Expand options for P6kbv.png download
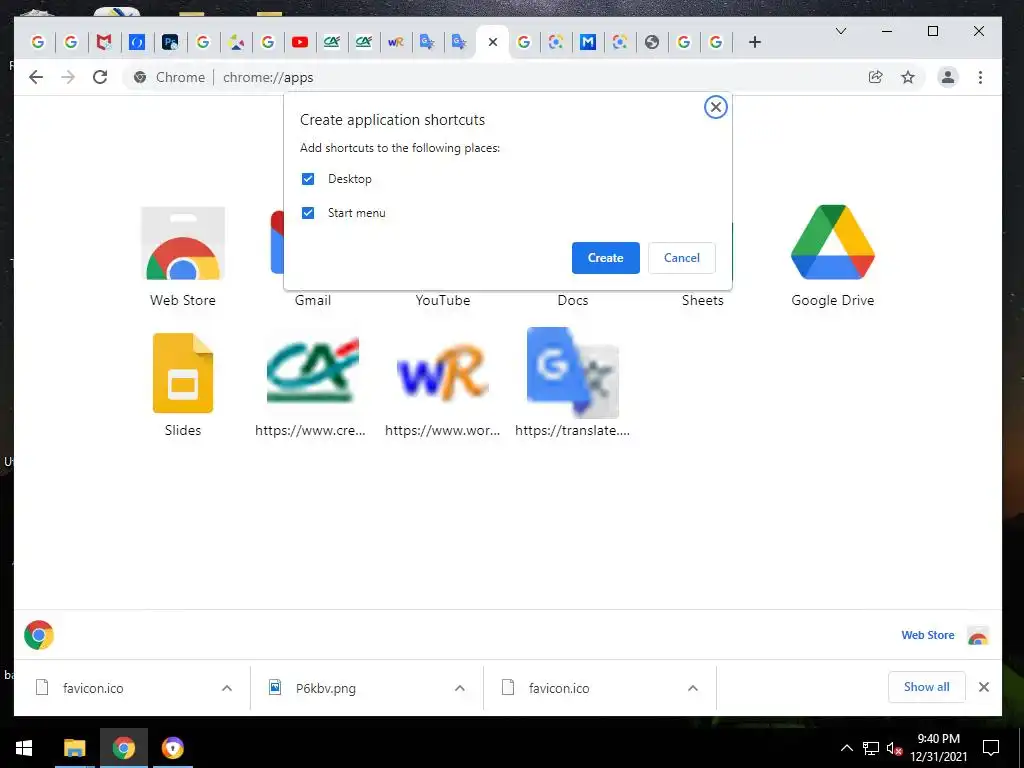Screen dimensions: 1024x768 pyautogui.click(x=460, y=688)
